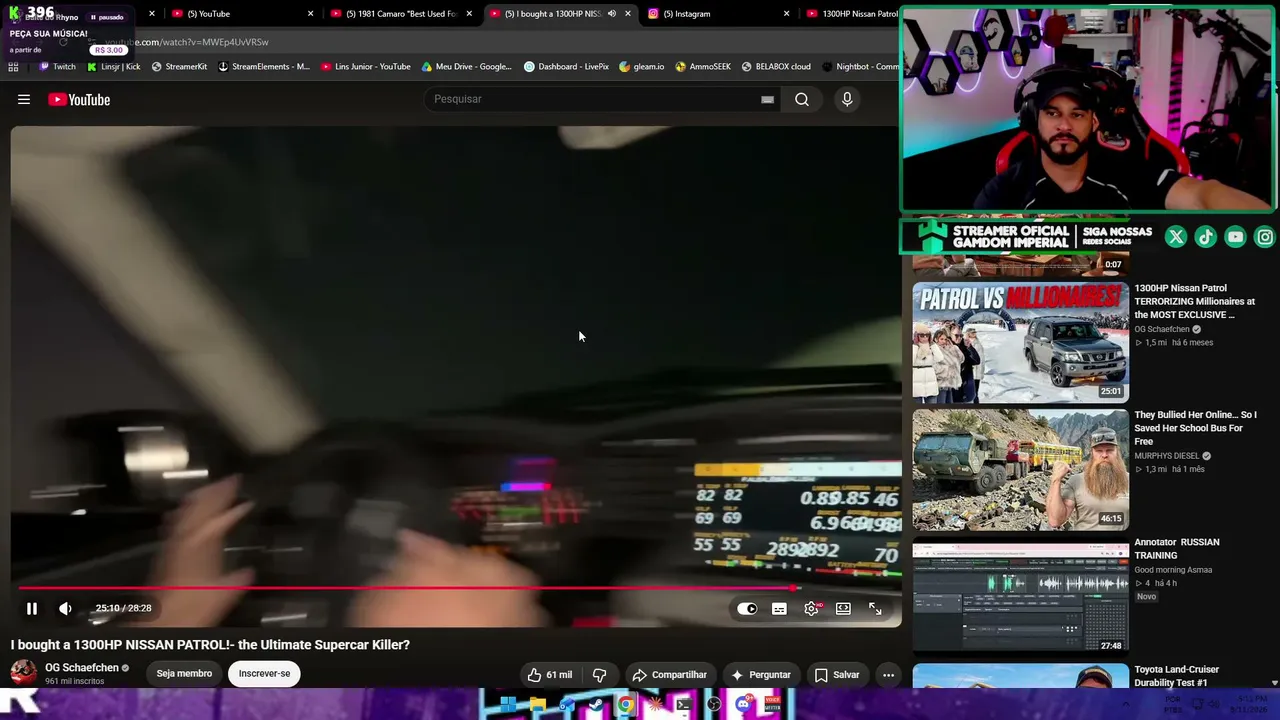Open the YouTube icon in stream overlay

tap(1236, 237)
